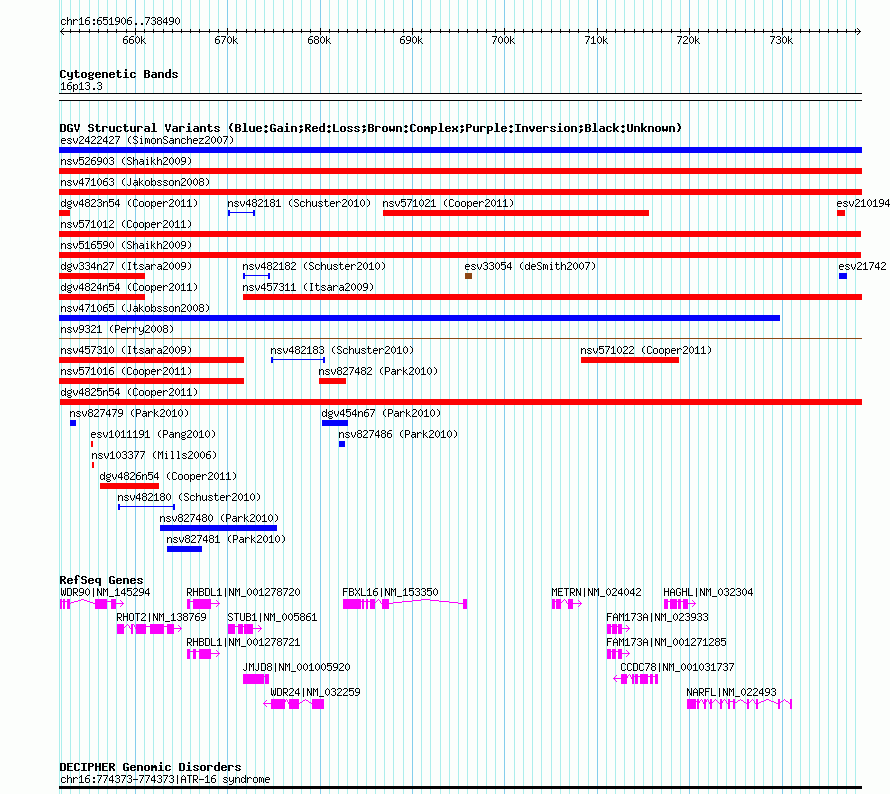Screen dimensions: 890x794
Task: Click HAGHL|NM_032304 gene label
Action: pos(708,592)
